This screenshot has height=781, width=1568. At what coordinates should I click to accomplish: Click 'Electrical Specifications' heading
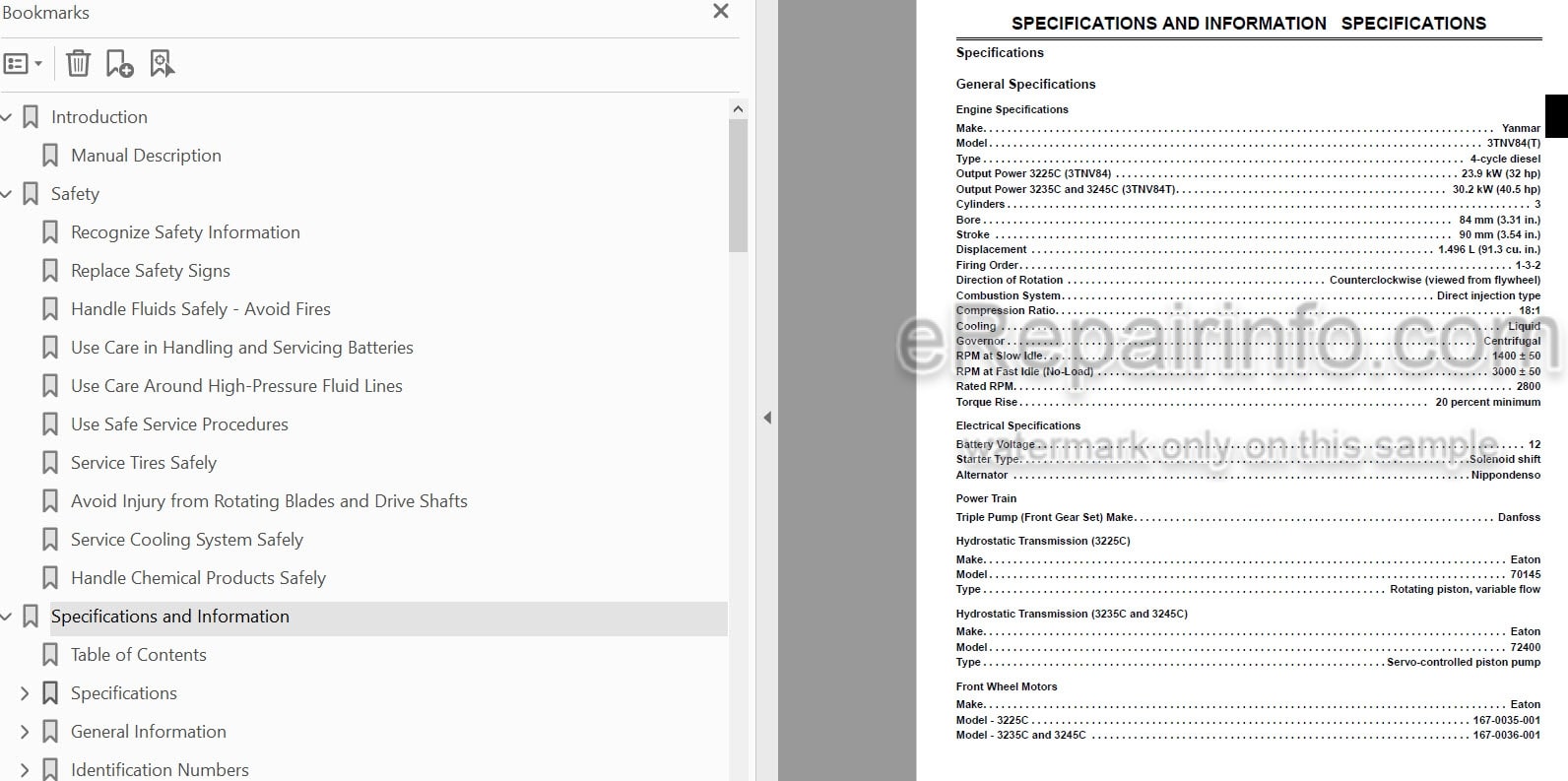[1017, 425]
